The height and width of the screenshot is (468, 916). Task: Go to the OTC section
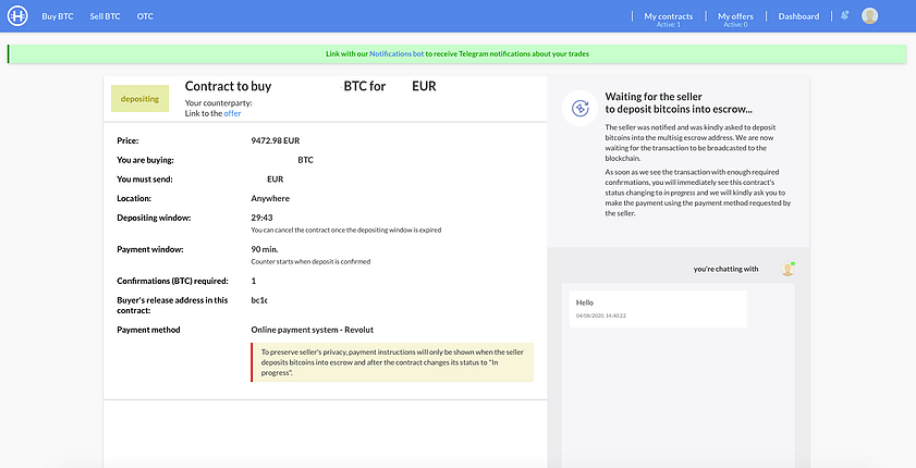click(145, 16)
